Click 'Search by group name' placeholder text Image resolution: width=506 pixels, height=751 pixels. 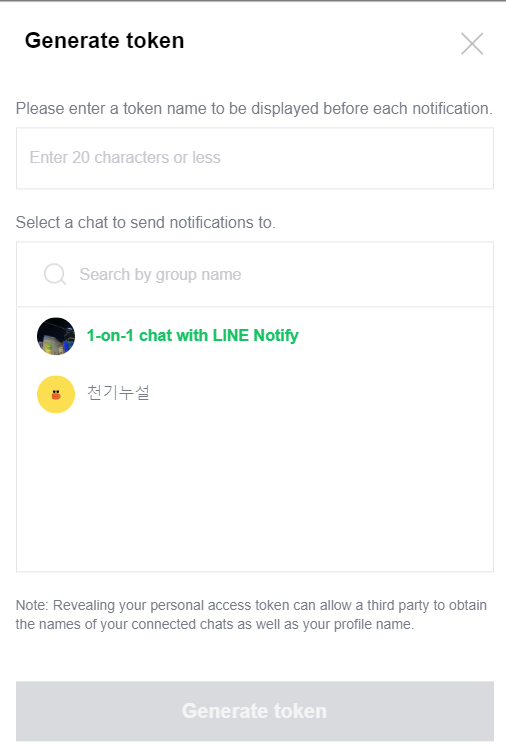160,274
